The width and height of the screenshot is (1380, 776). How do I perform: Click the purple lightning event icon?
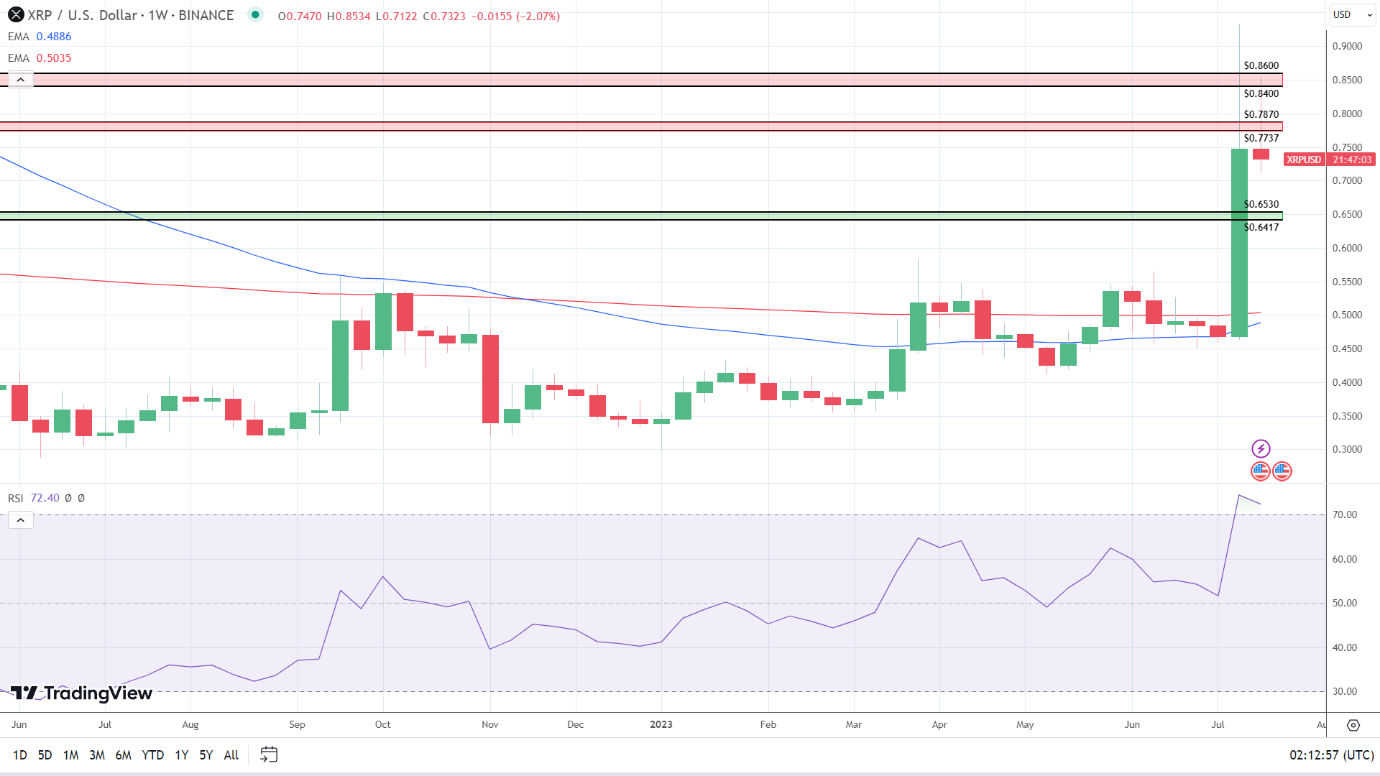pos(1261,448)
